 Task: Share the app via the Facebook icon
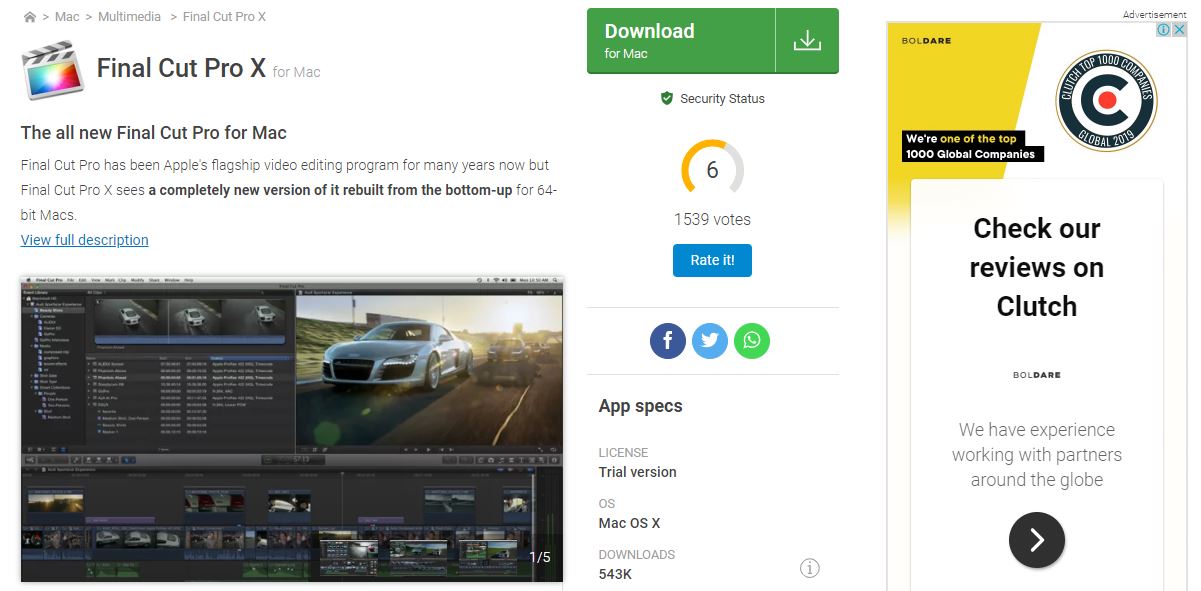tap(668, 340)
